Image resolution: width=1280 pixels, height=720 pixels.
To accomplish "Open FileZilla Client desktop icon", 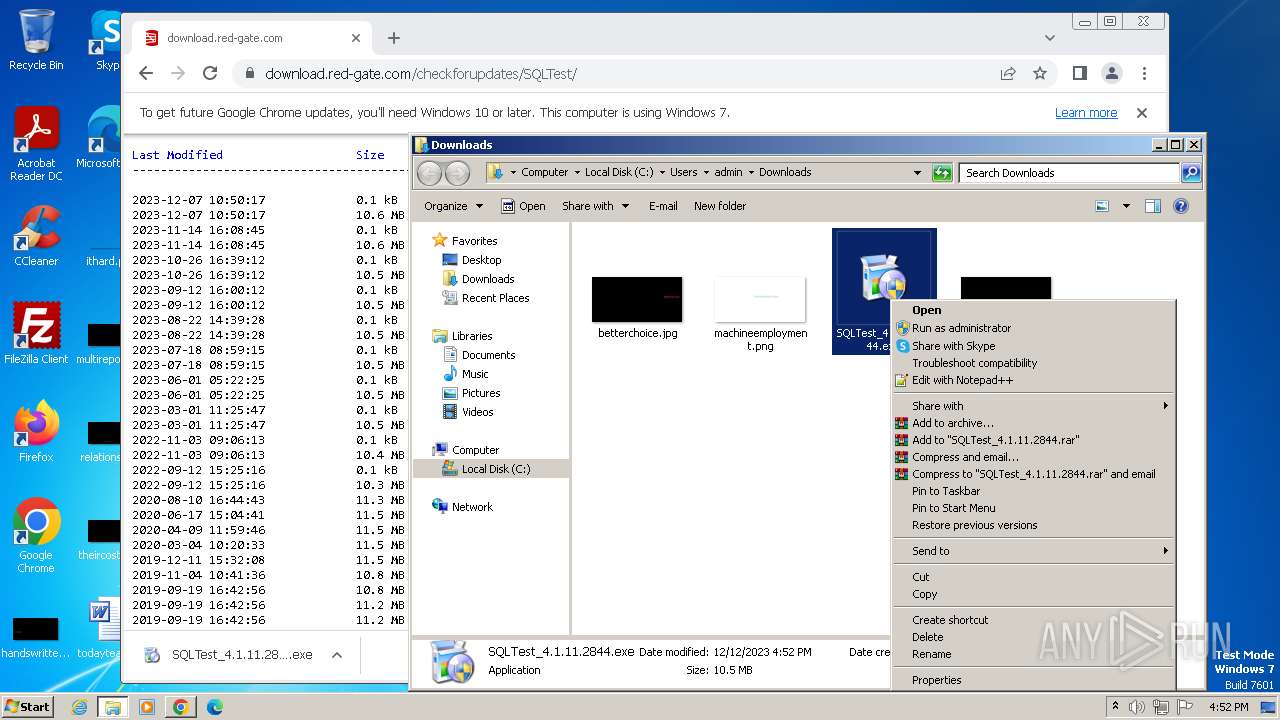I will pos(36,334).
